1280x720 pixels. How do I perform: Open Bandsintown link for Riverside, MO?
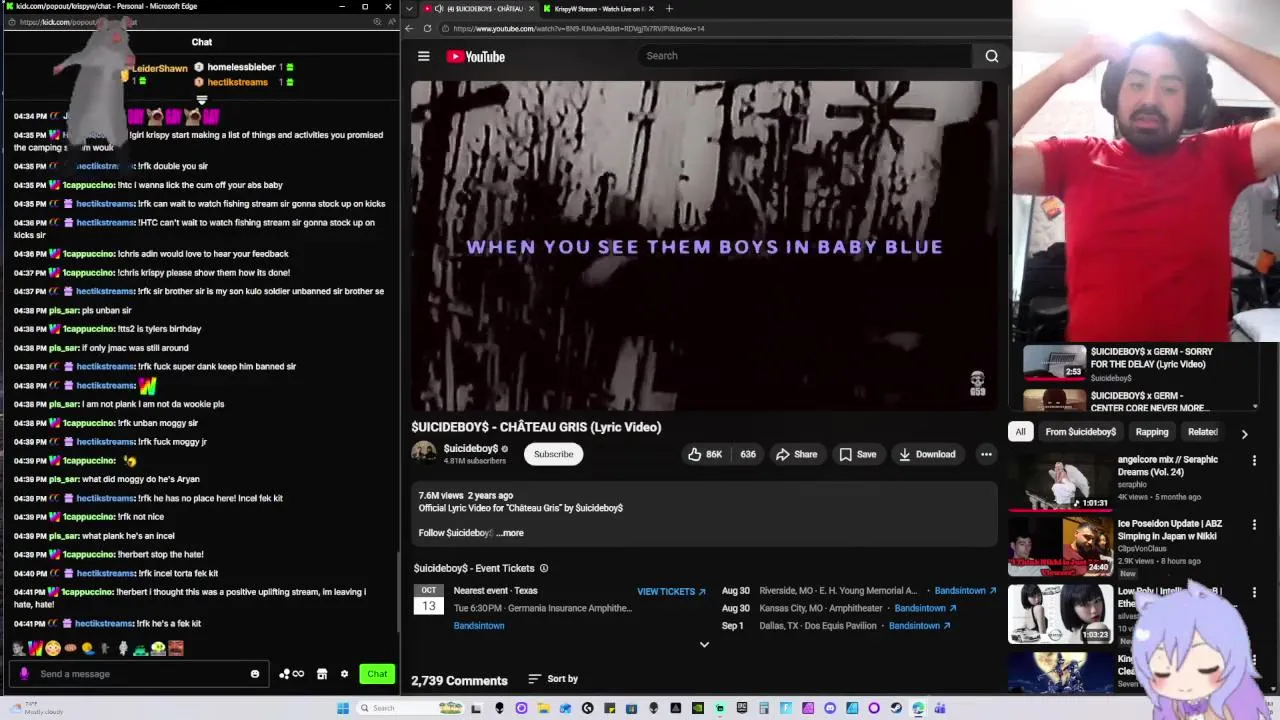pyautogui.click(x=965, y=591)
